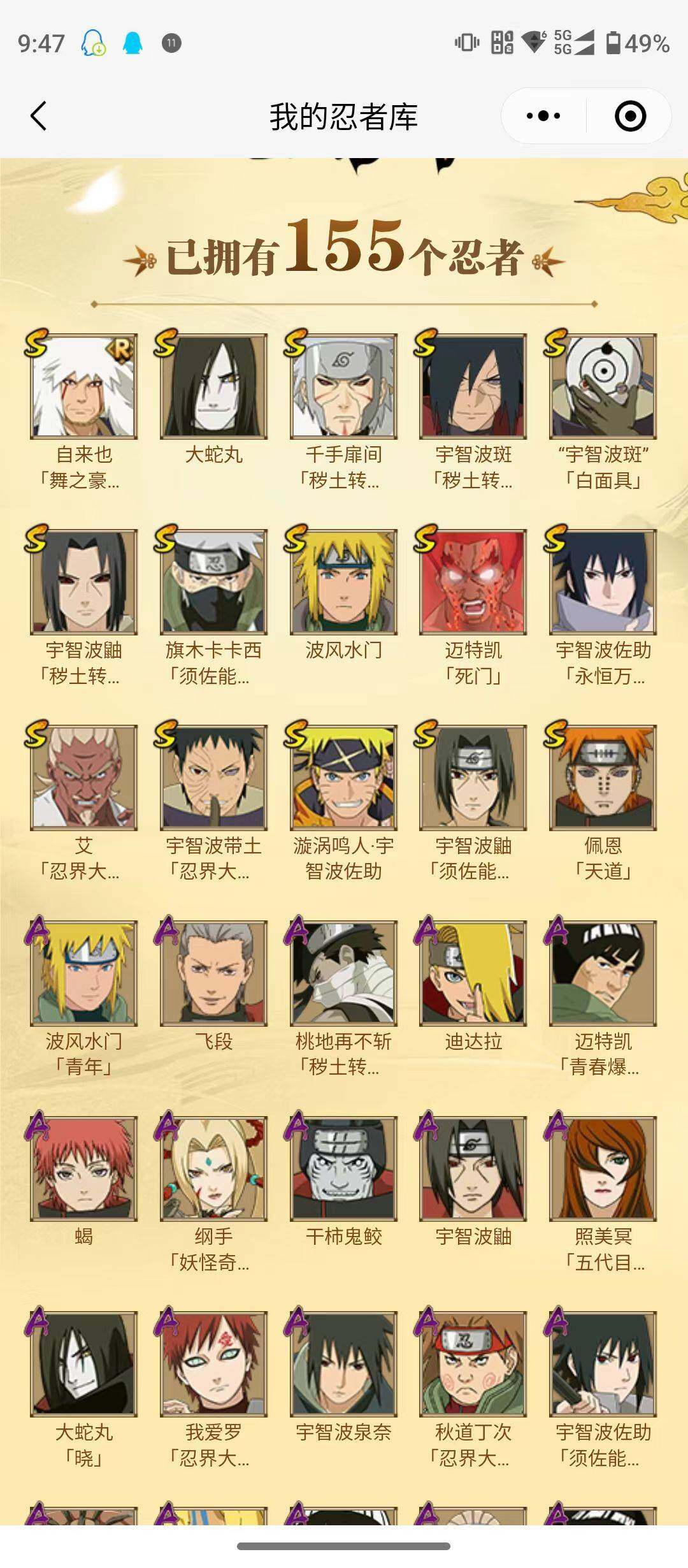This screenshot has height=1568, width=688.
Task: Open the 佩恩「天道」 ninja card
Action: [603, 778]
